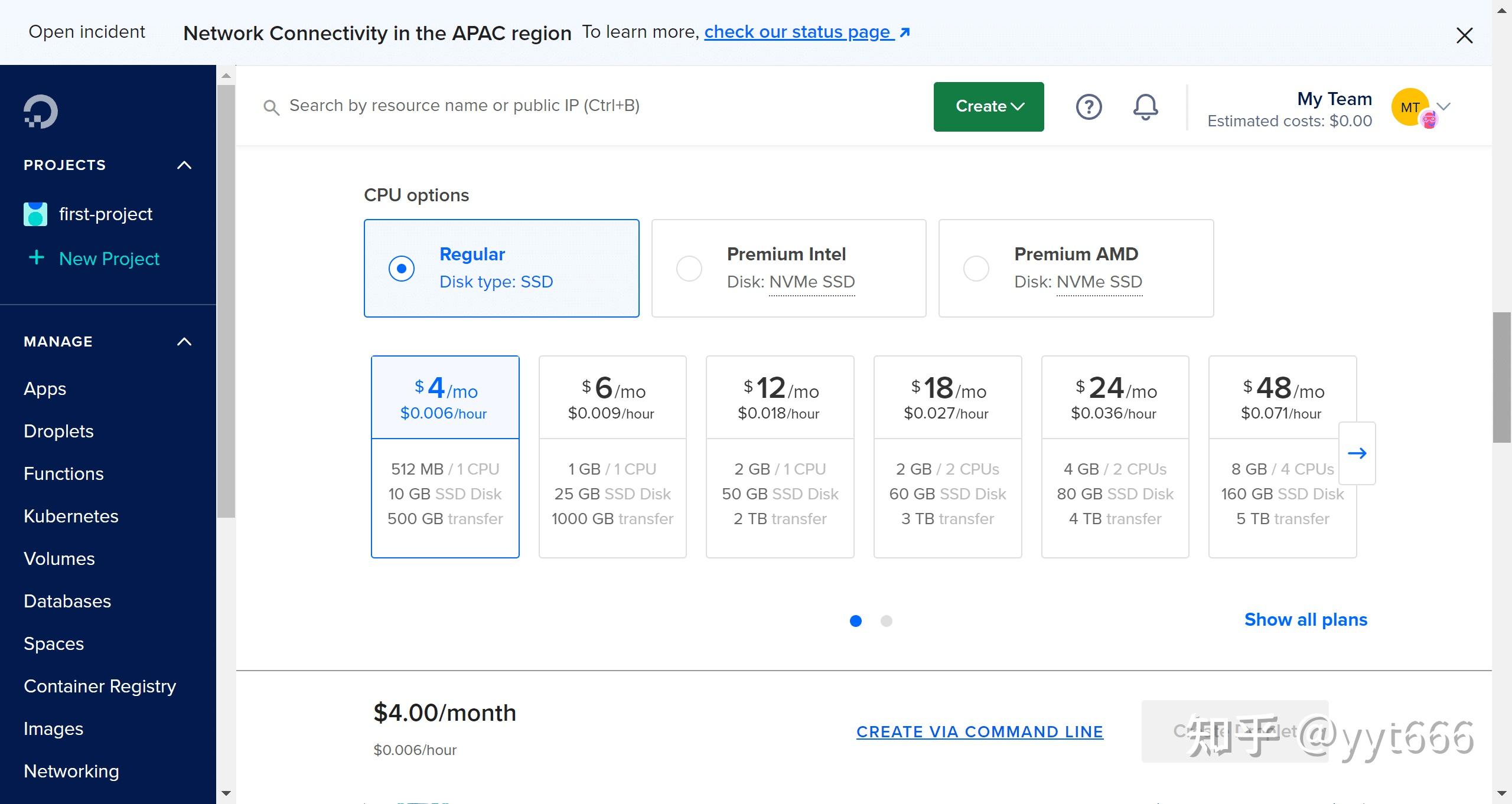Click the MT team avatar

(1410, 107)
